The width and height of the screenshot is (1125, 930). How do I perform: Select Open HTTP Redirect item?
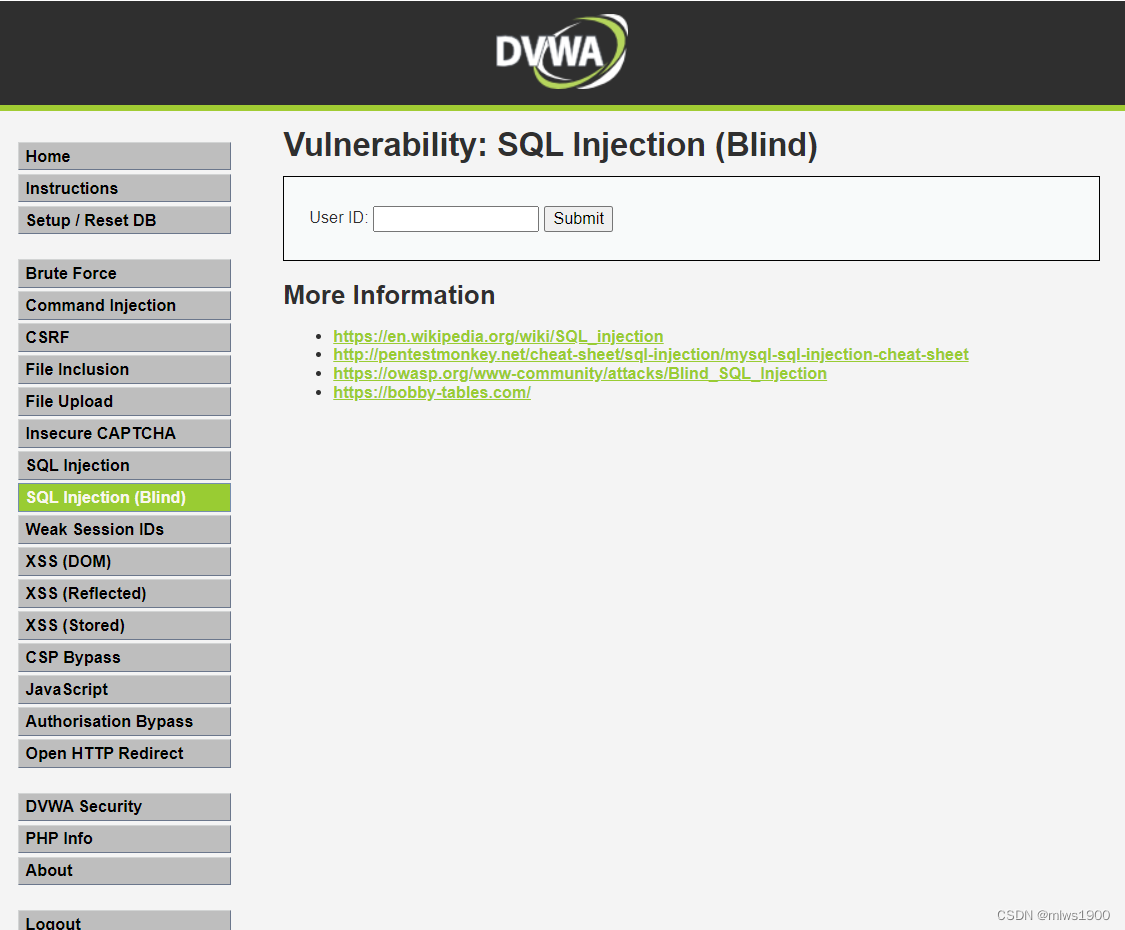point(124,753)
